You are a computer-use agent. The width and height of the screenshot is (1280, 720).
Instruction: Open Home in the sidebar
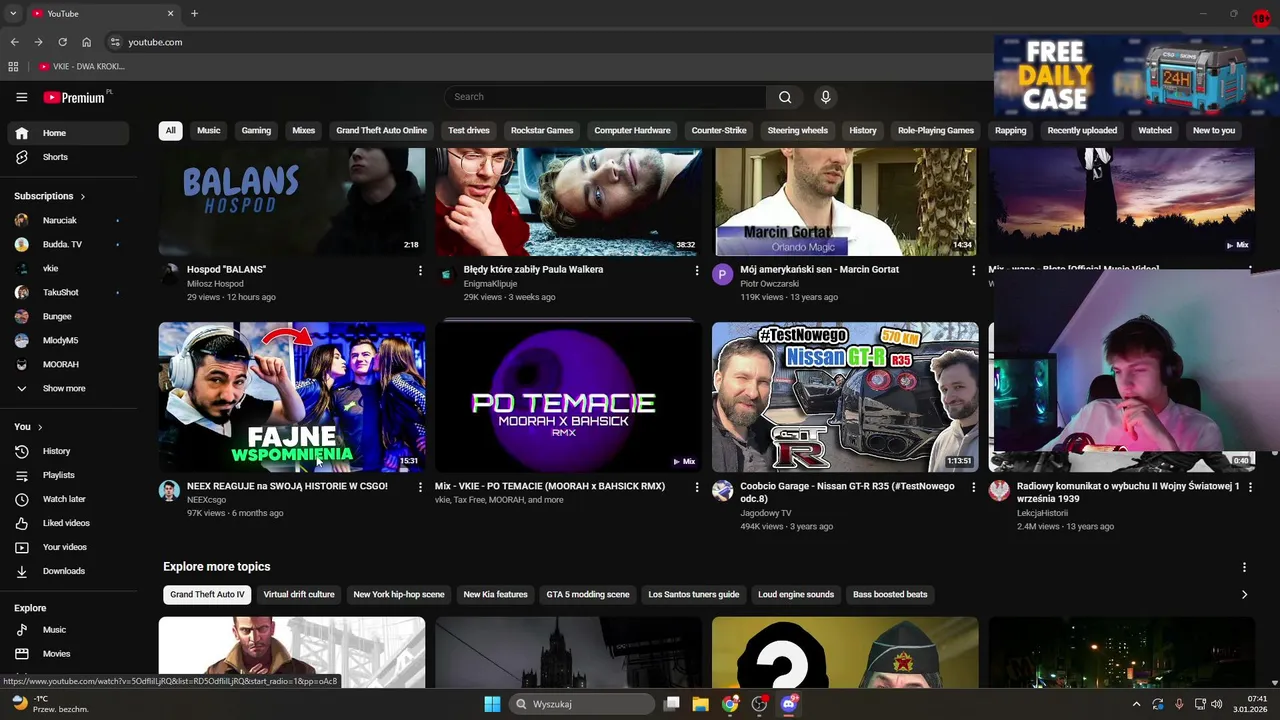pos(68,133)
